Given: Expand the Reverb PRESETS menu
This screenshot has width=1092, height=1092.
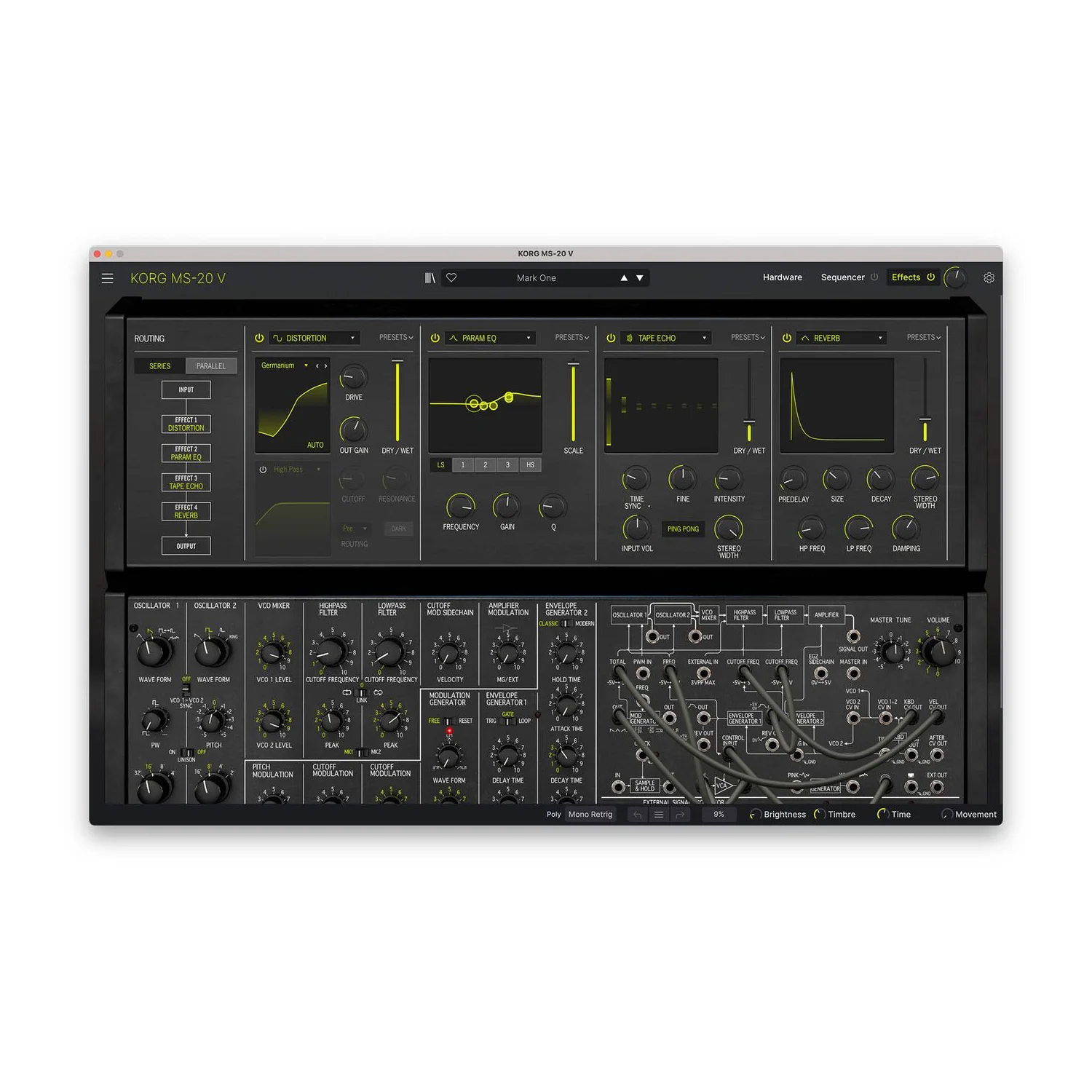Looking at the screenshot, I should click(x=924, y=338).
